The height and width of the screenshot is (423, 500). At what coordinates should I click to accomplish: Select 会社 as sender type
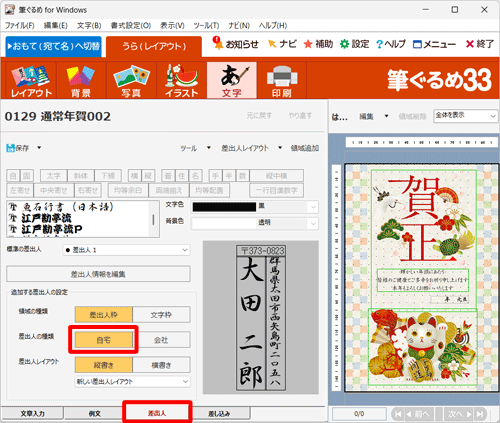[161, 340]
